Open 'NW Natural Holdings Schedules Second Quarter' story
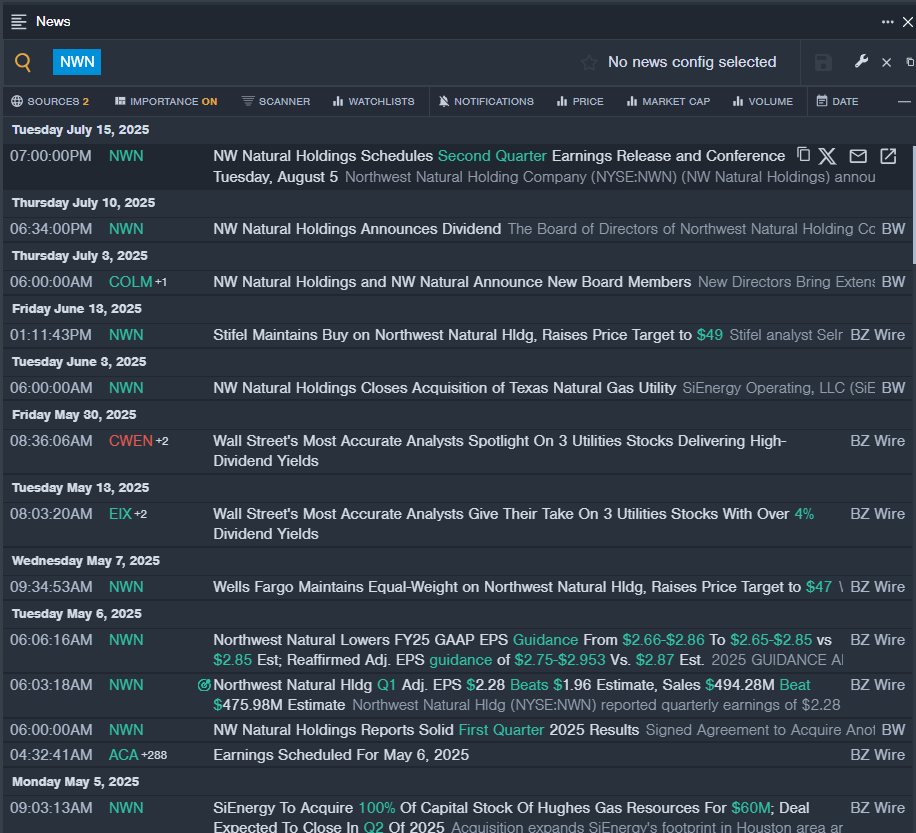The width and height of the screenshot is (916, 833). coord(499,166)
